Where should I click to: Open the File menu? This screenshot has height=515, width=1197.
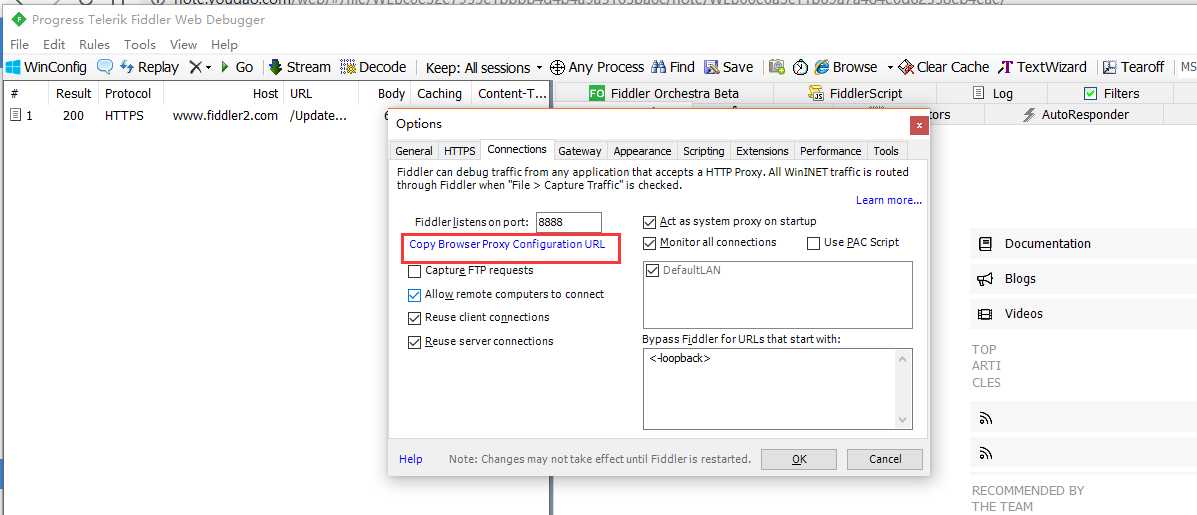click(x=19, y=44)
